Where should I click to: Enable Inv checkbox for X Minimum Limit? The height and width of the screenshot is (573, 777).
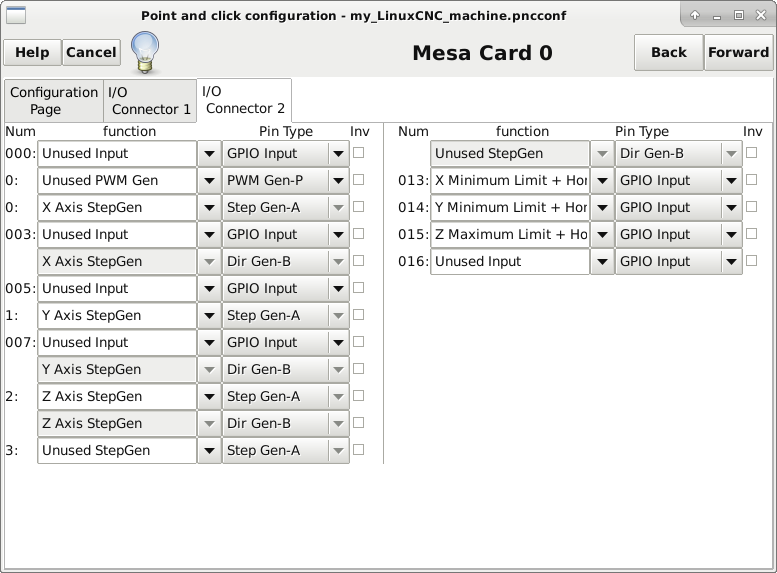click(x=751, y=179)
